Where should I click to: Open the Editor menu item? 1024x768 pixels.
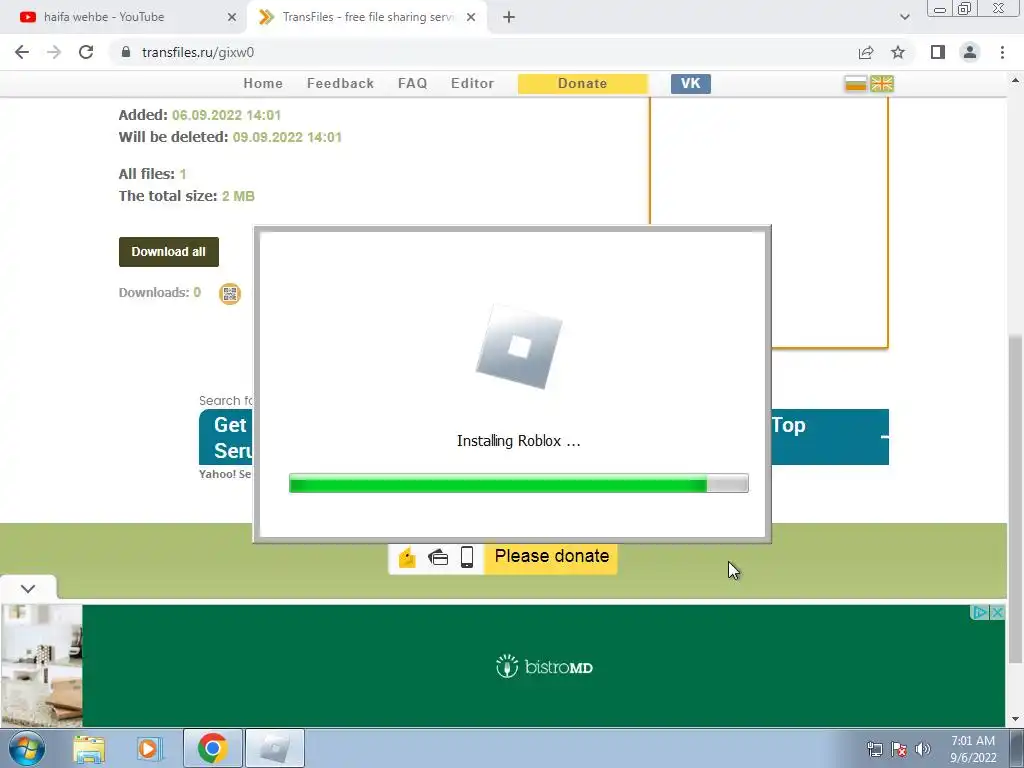coord(472,84)
